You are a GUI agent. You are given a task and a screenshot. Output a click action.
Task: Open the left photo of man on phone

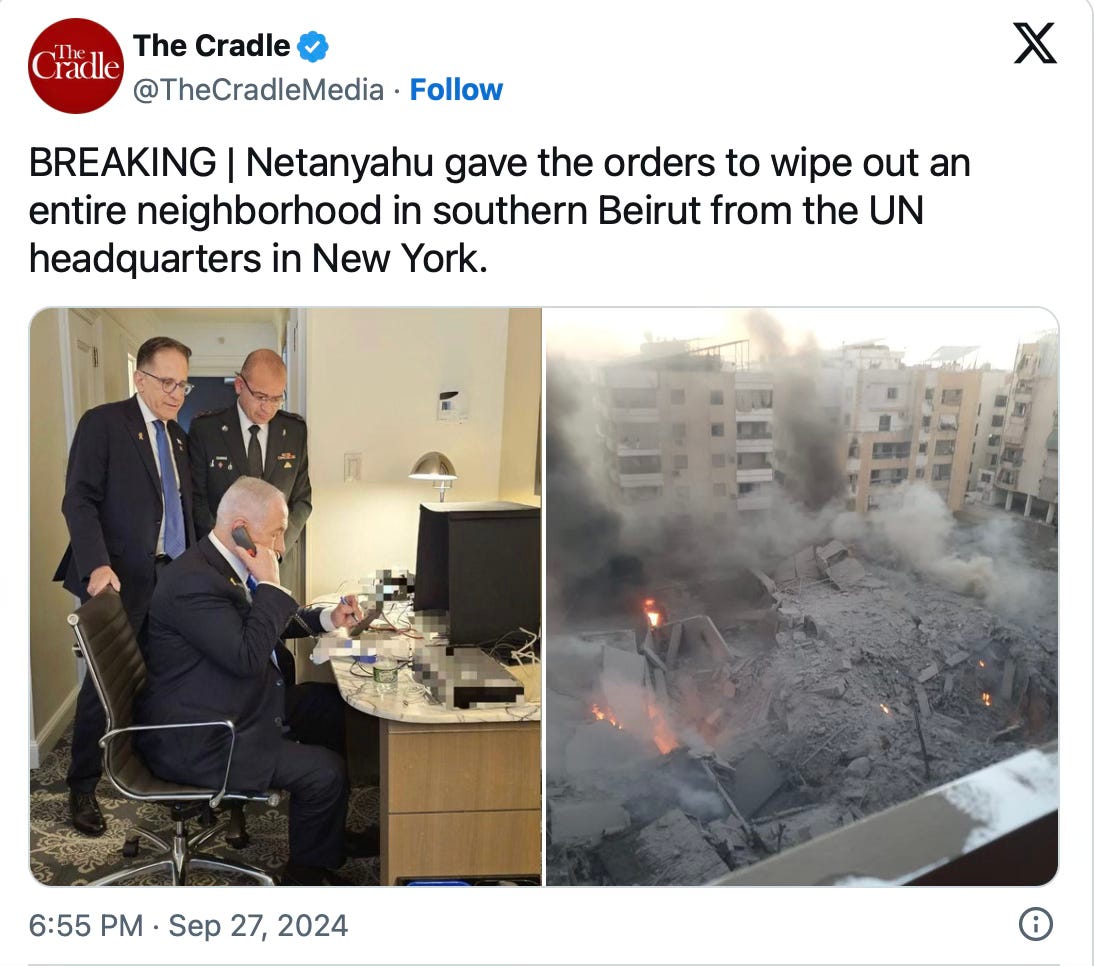[285, 596]
